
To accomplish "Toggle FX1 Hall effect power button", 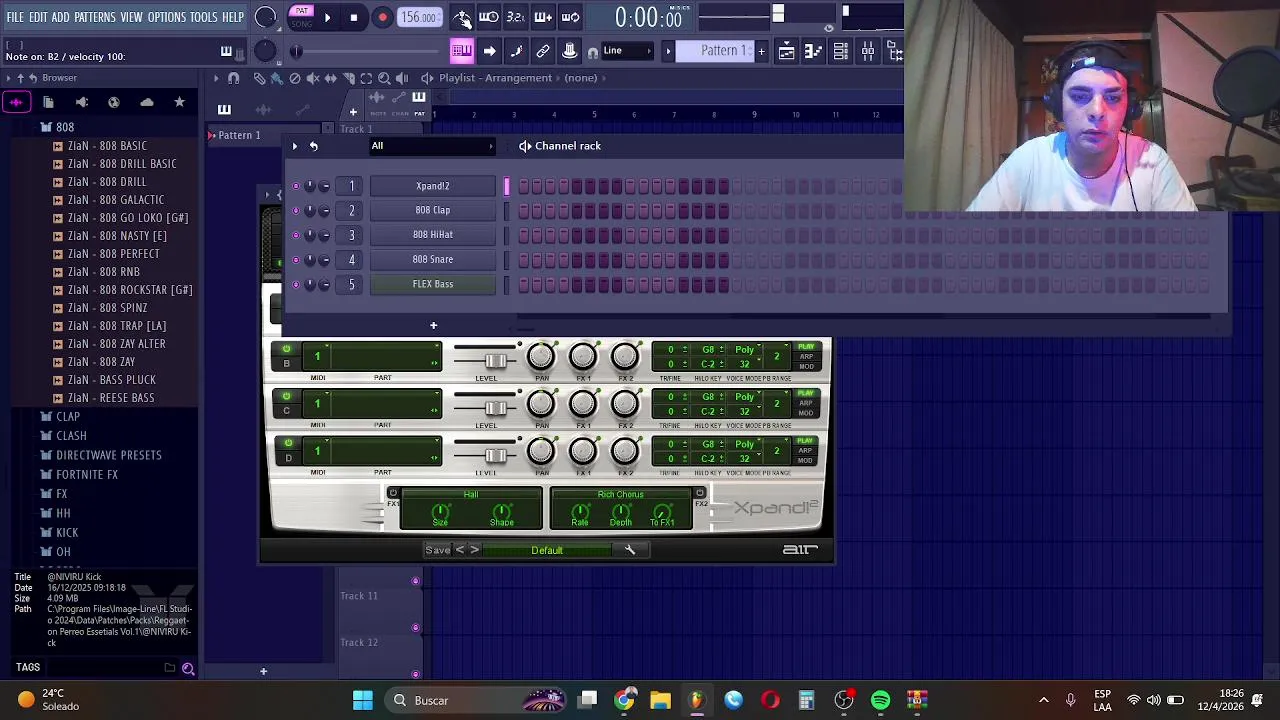I will (x=393, y=493).
